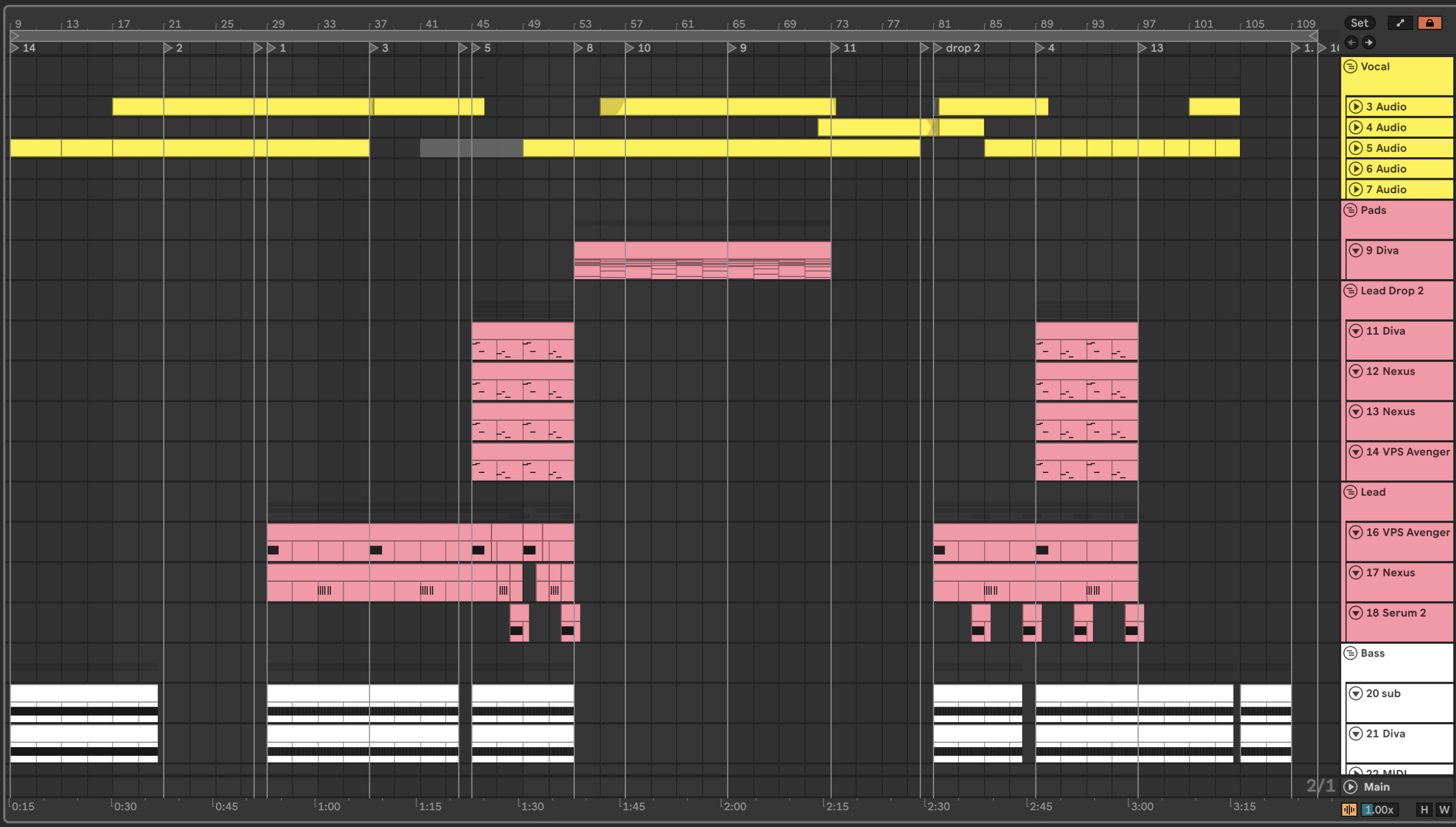
Task: Collapse the 11 Diva track
Action: [x=1355, y=331]
